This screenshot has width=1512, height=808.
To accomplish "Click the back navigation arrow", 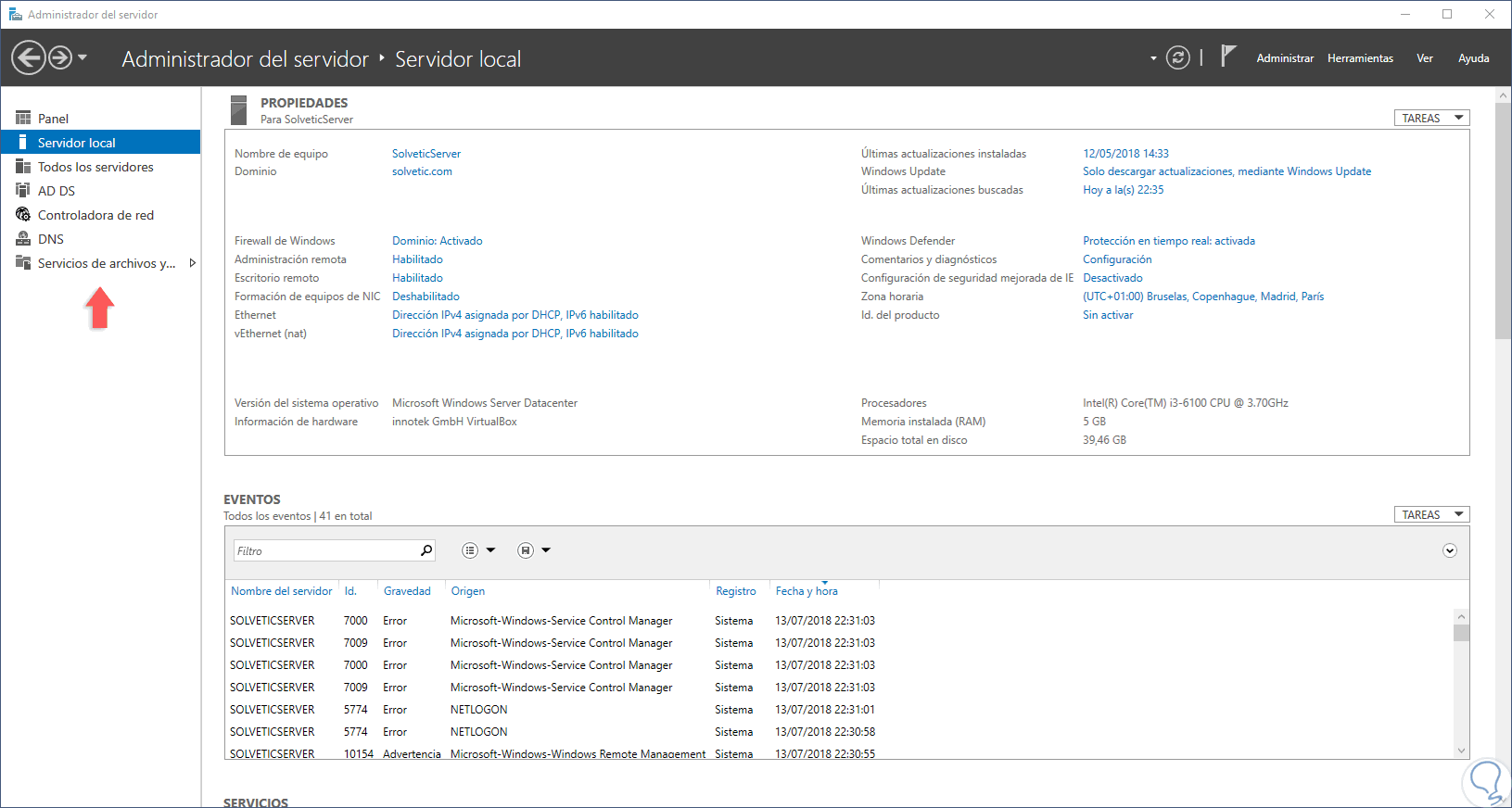I will [29, 57].
